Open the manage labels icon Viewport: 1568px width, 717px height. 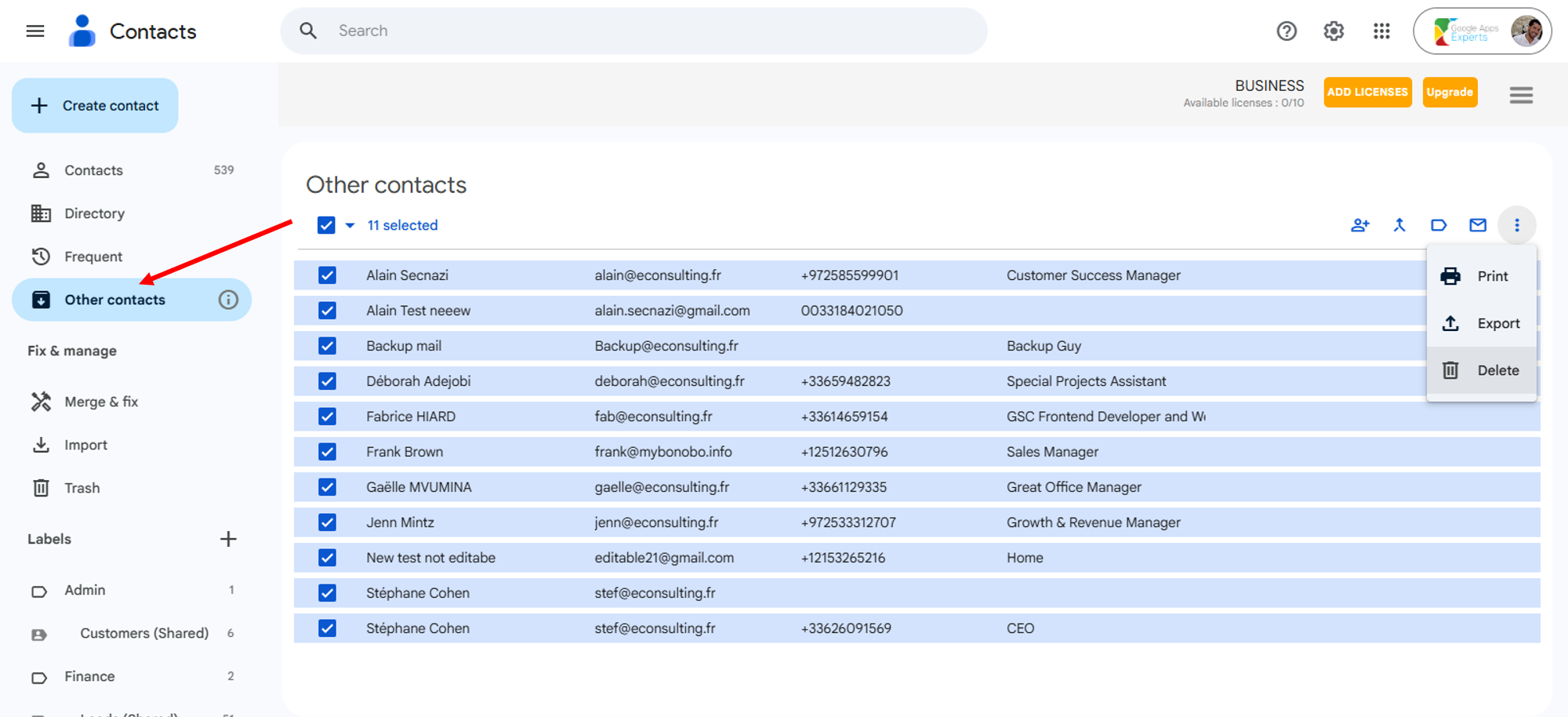(x=1439, y=225)
